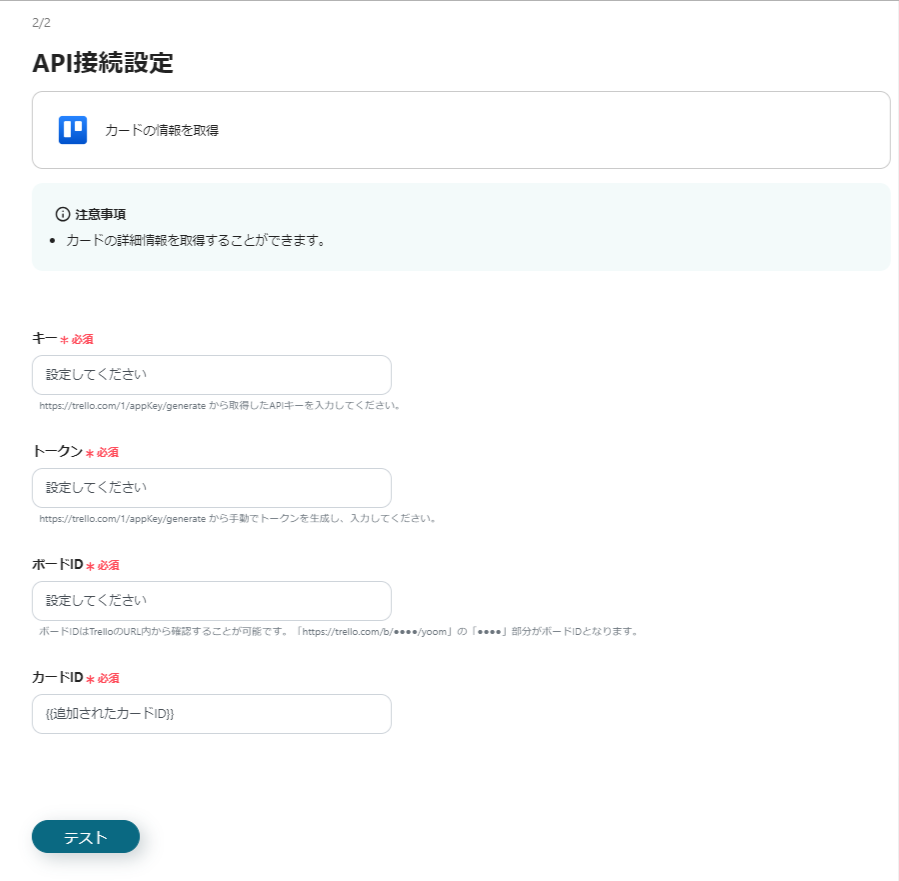Click the 注意事項 heading text
Screen dimensions: 899x881
point(100,214)
